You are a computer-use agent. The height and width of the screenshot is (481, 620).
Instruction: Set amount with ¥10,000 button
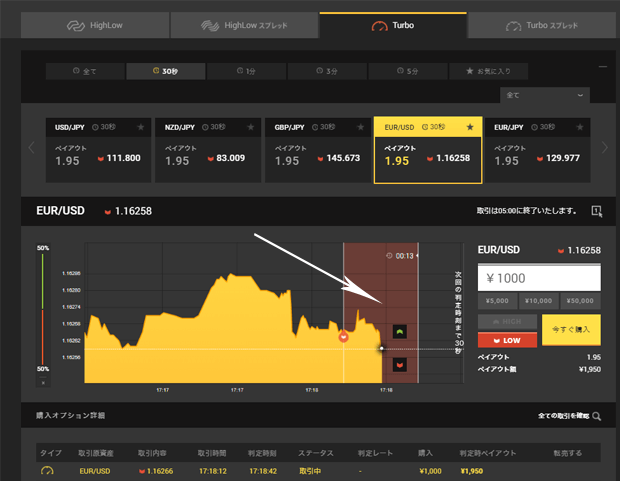pyautogui.click(x=538, y=301)
